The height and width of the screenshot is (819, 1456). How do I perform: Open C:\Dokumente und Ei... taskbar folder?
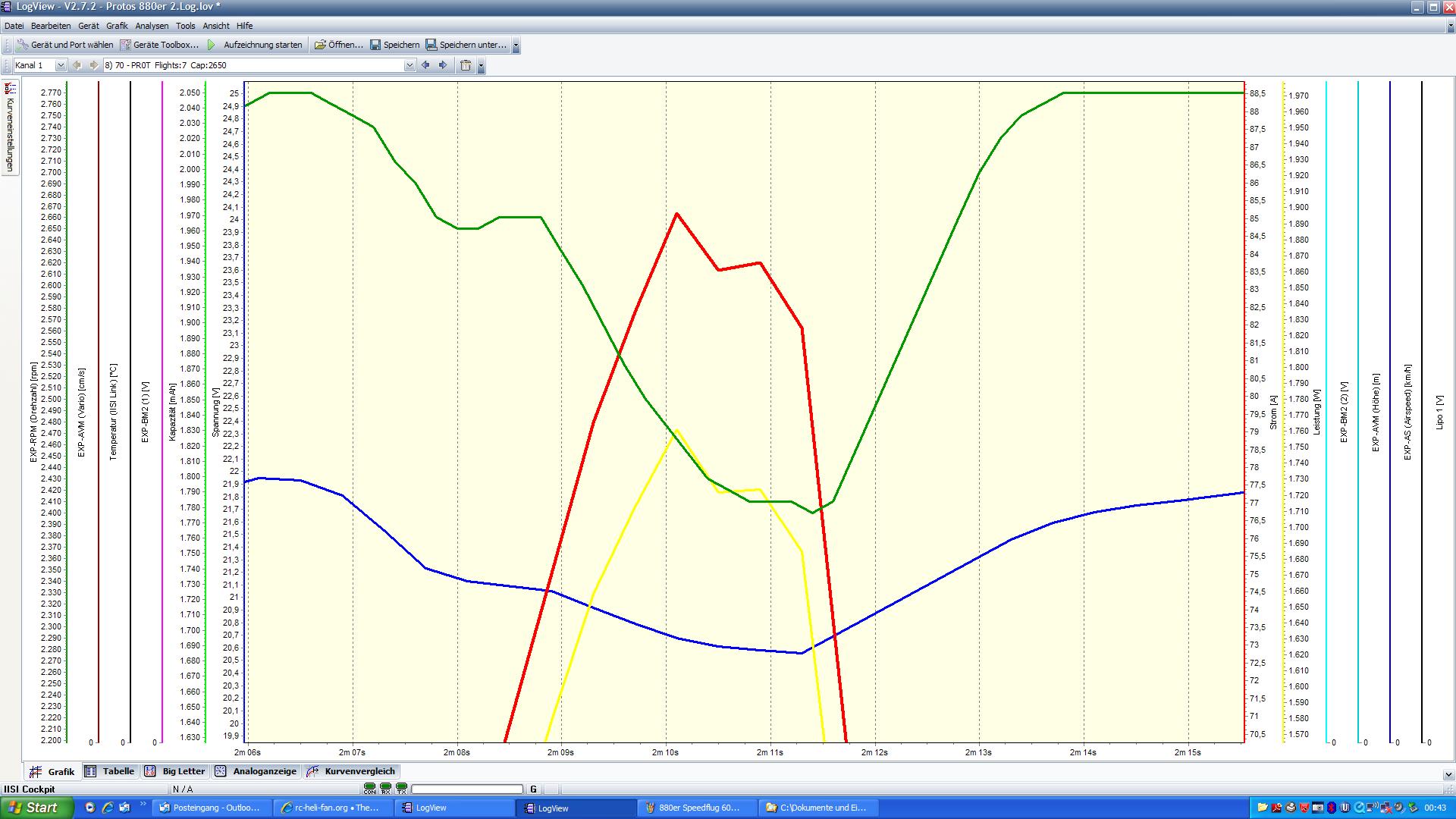click(818, 808)
